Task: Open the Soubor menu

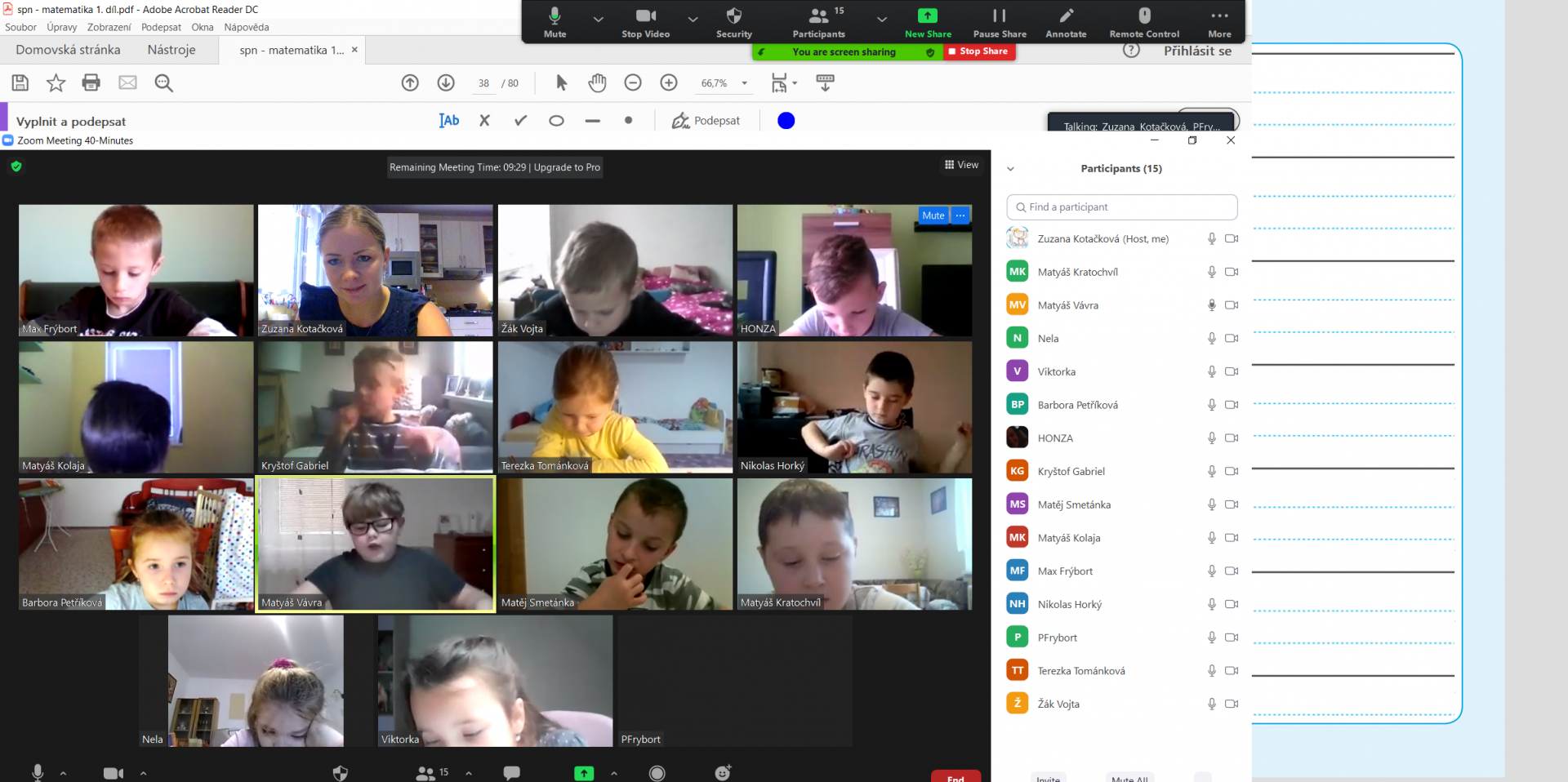Action: tap(20, 27)
